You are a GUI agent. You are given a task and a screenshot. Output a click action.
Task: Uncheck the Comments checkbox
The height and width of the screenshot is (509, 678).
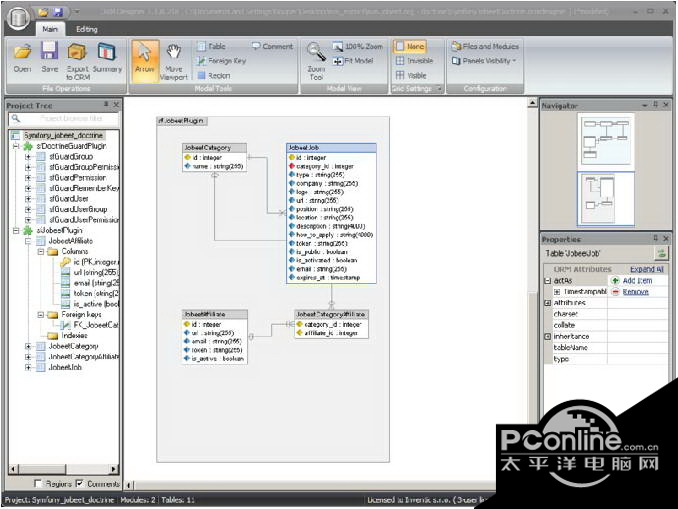tap(79, 483)
